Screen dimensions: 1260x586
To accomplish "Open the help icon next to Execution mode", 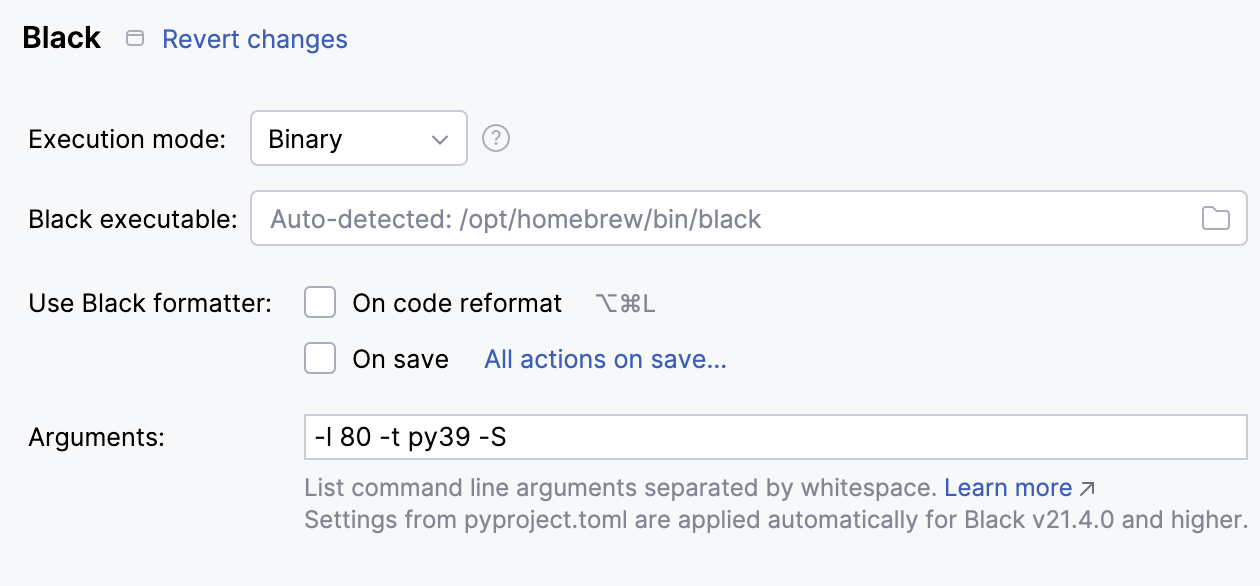I will pos(495,138).
